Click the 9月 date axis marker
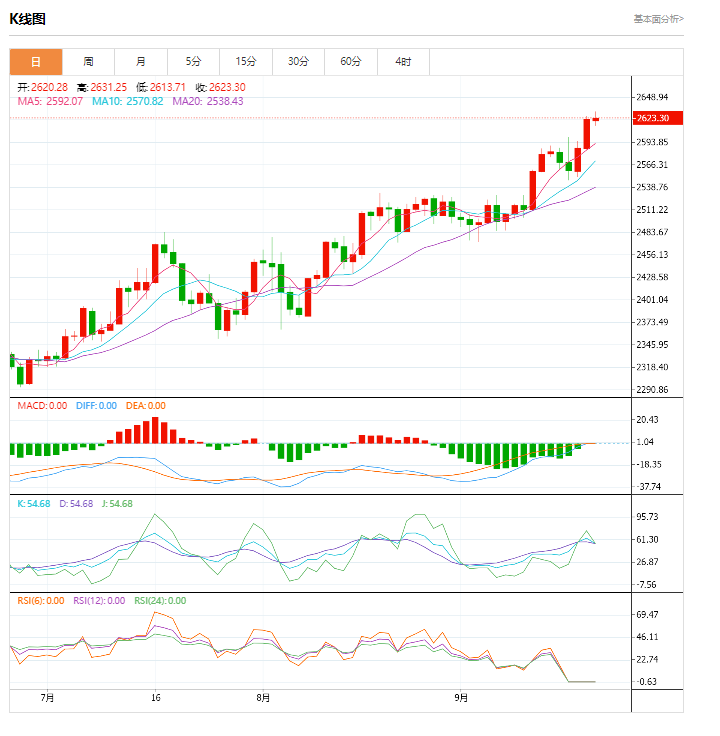This screenshot has width=720, height=736. (461, 697)
